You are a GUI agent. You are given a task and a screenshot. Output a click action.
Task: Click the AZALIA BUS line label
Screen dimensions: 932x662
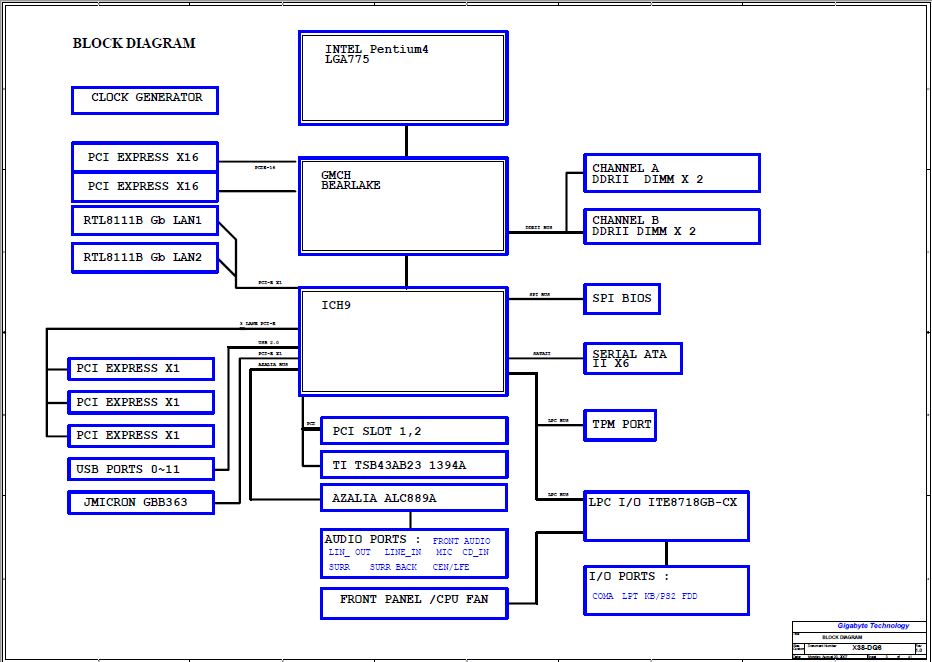273,364
